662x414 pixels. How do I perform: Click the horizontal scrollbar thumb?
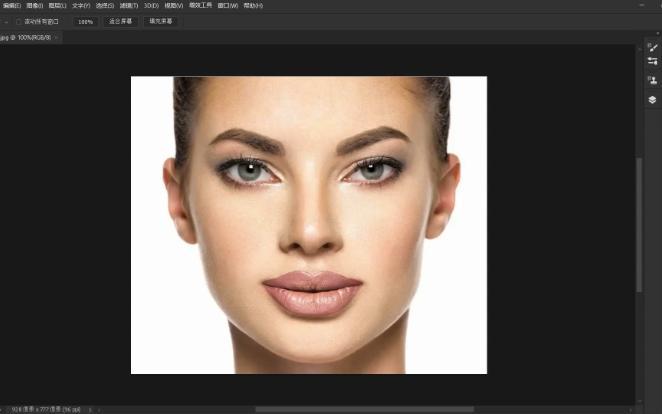pos(364,409)
